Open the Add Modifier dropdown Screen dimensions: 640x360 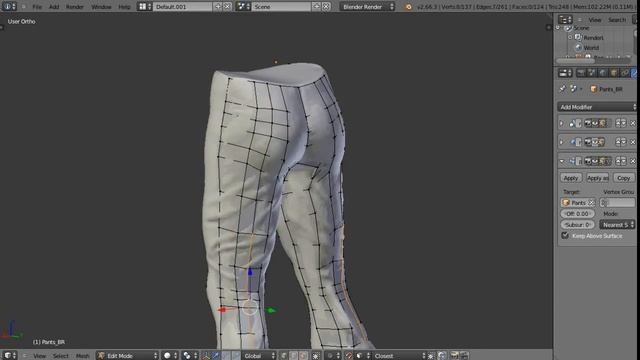point(597,107)
